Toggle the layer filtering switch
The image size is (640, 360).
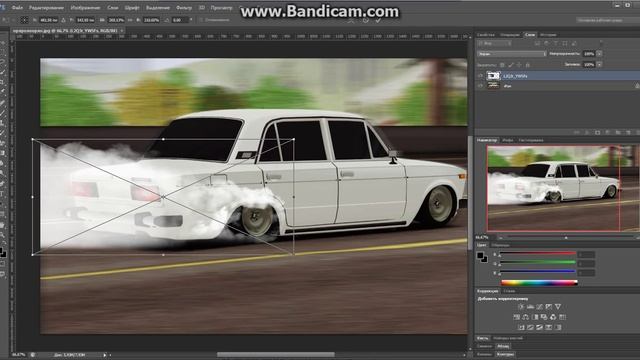601,42
